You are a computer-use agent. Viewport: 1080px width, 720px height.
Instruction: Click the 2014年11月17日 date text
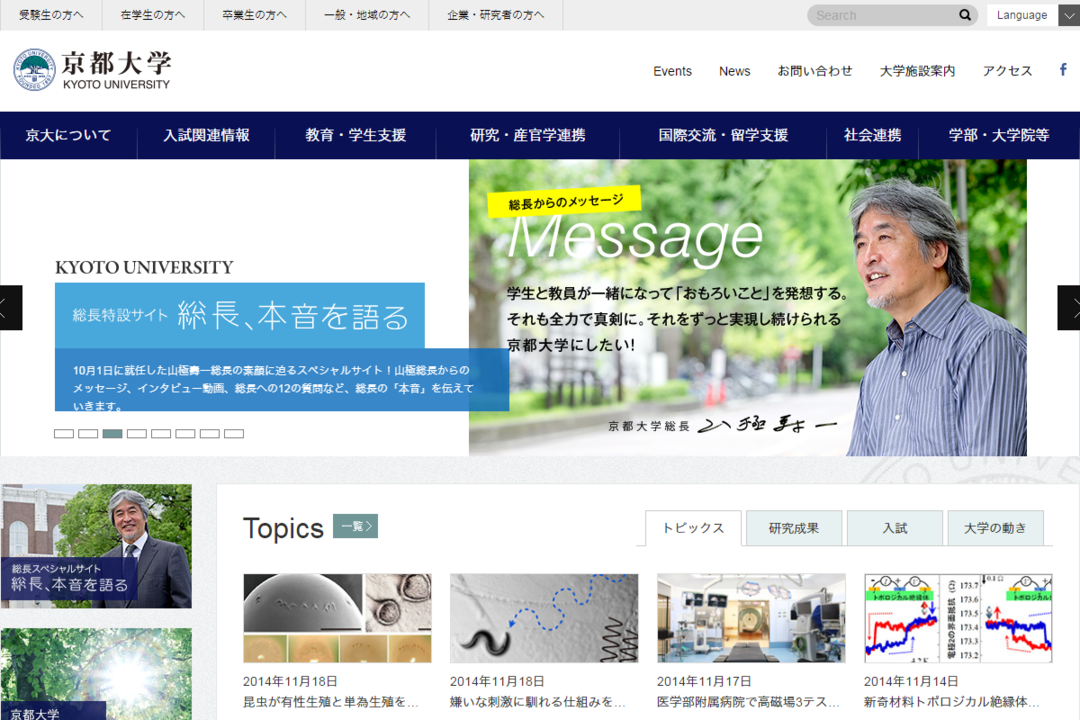(704, 681)
